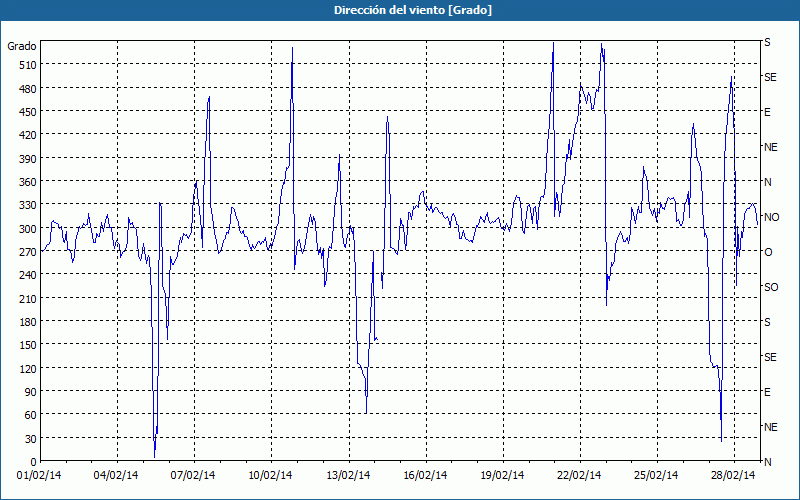Click the 330 y-axis label
800x500 pixels.
(28, 206)
